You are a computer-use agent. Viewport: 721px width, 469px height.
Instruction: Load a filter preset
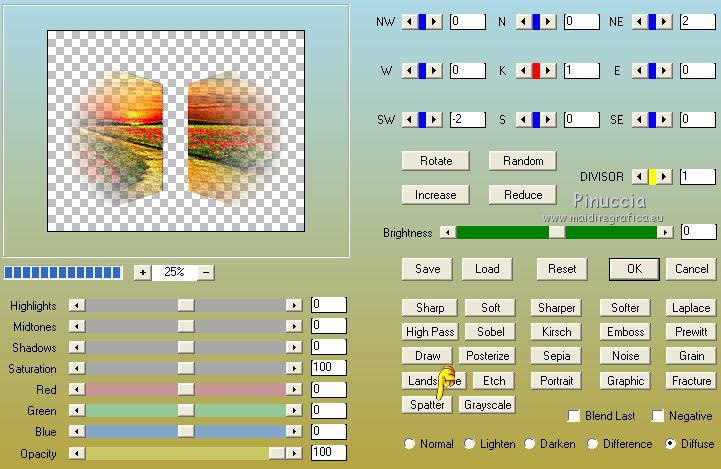[487, 269]
